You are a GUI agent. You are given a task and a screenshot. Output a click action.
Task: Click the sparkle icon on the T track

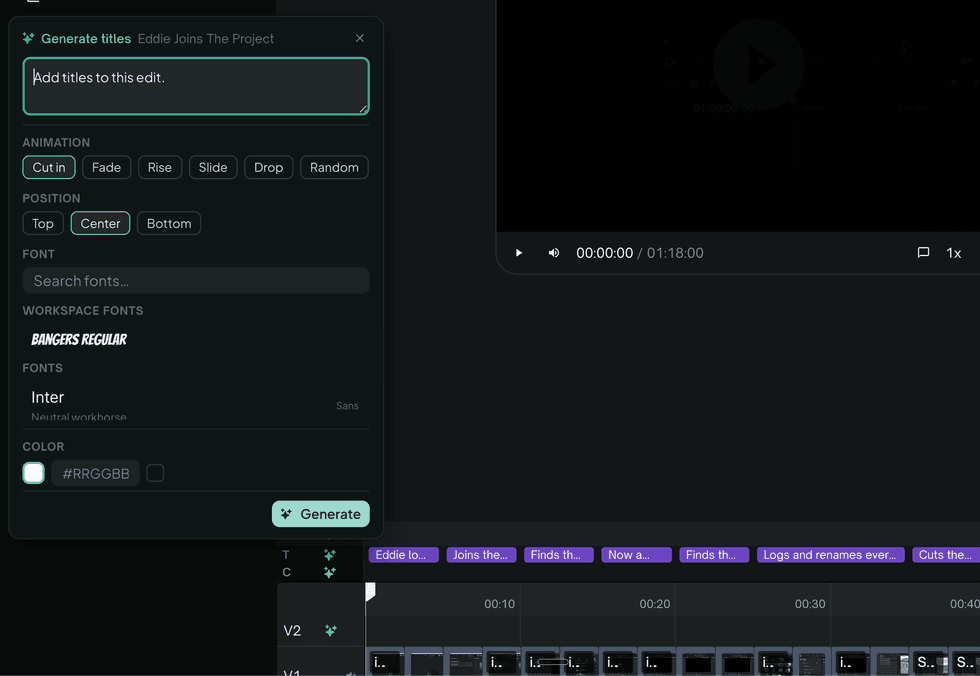(330, 554)
